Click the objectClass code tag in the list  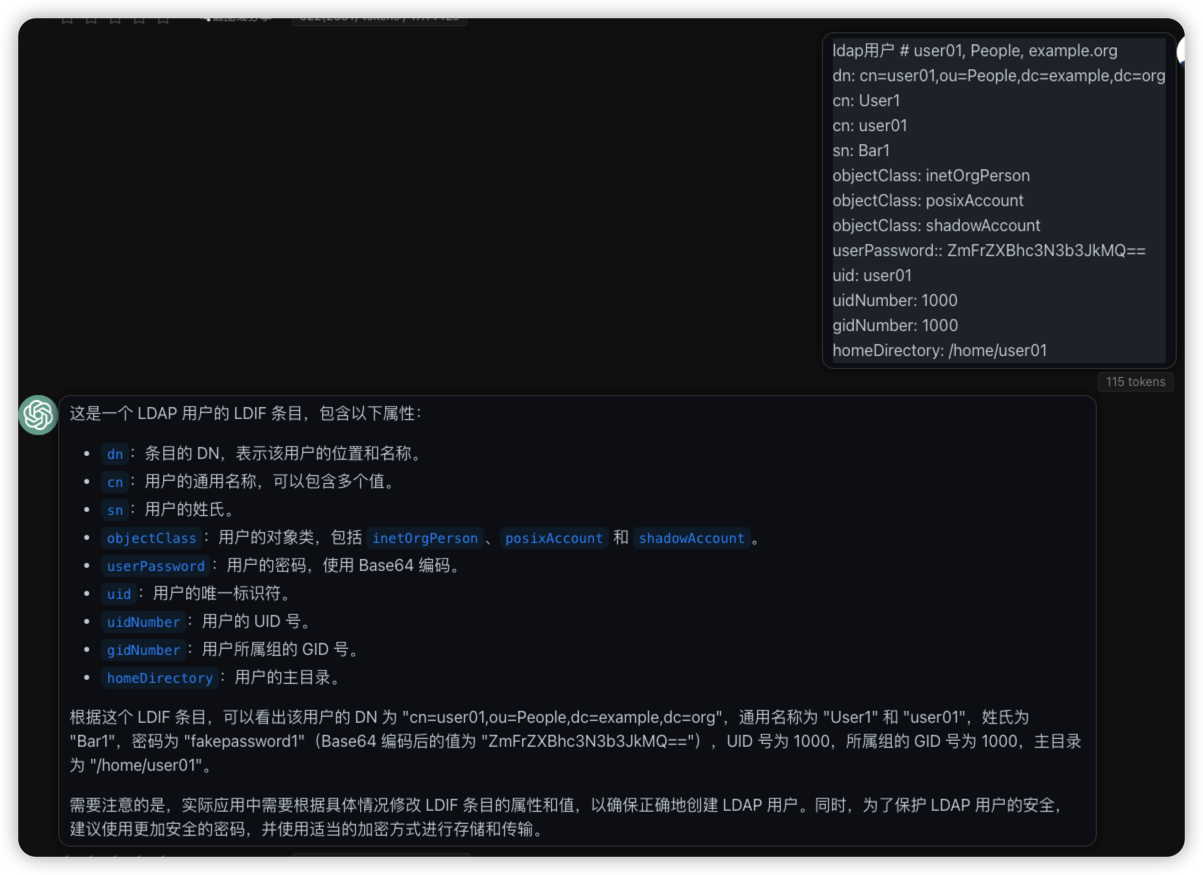point(152,538)
